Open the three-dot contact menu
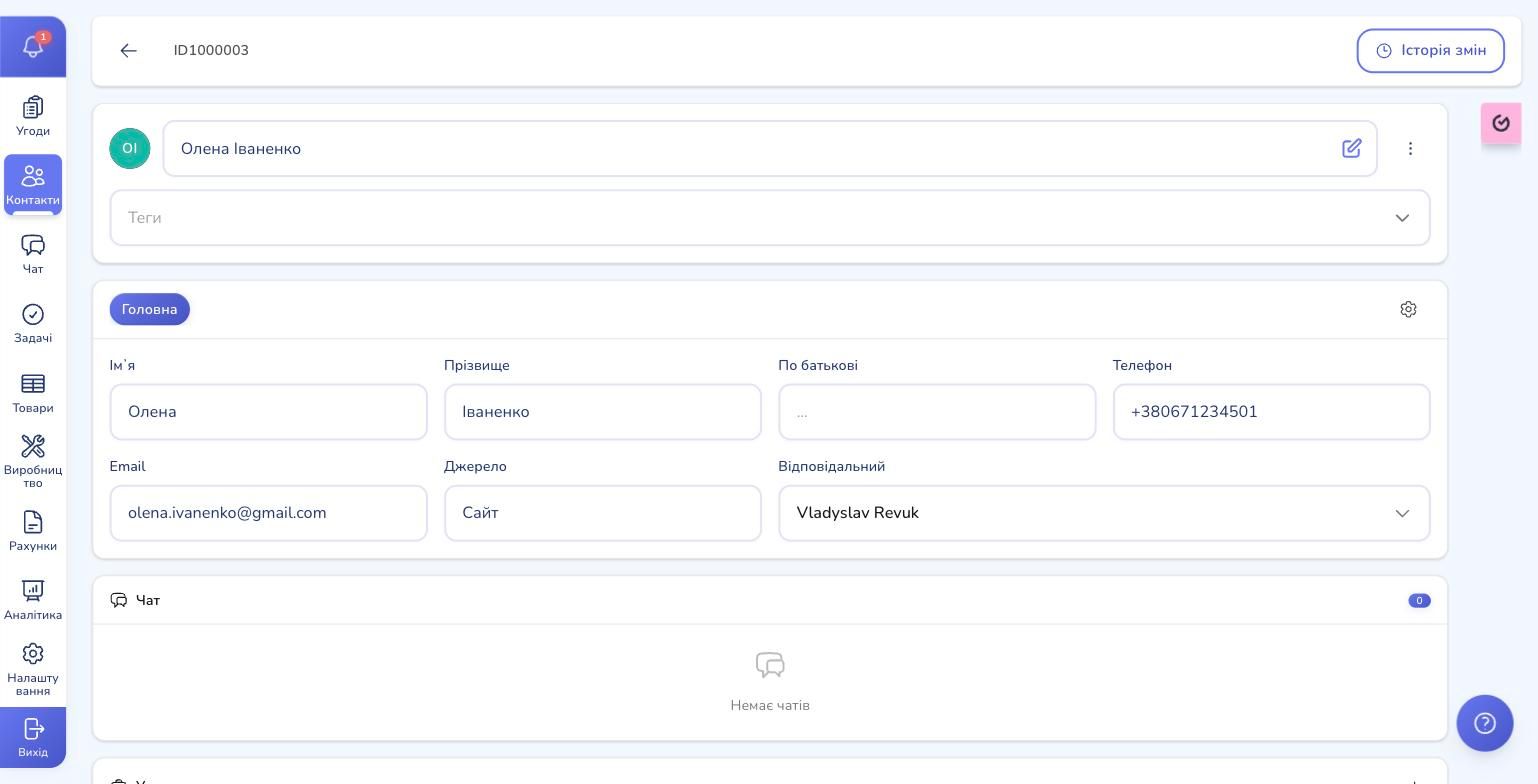Image resolution: width=1538 pixels, height=784 pixels. tap(1411, 148)
